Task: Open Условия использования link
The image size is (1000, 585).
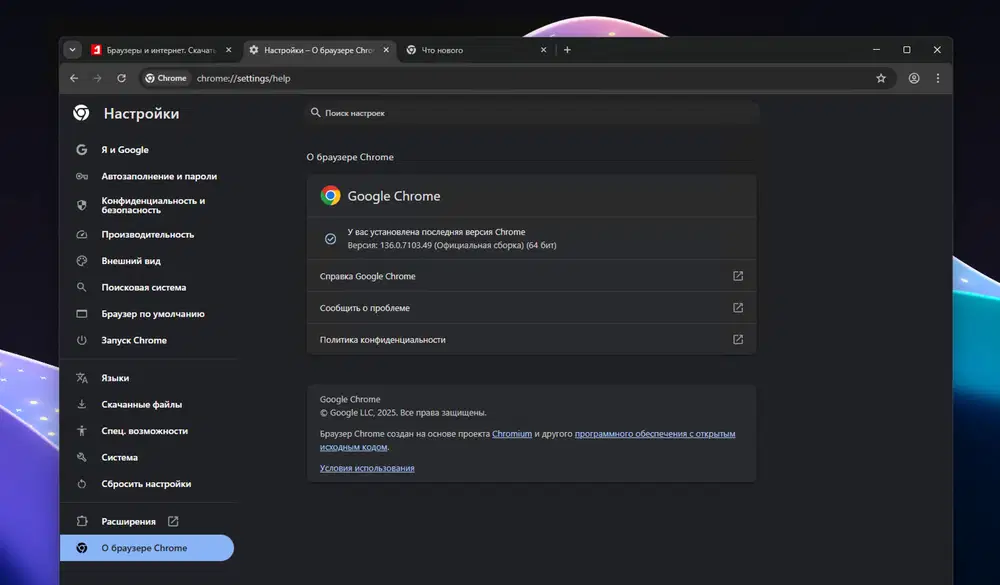Action: (367, 468)
